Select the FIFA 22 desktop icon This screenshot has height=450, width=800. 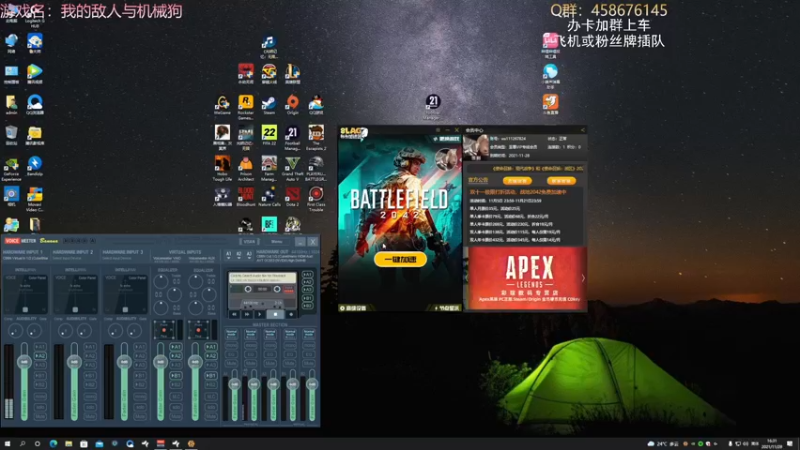pyautogui.click(x=269, y=135)
